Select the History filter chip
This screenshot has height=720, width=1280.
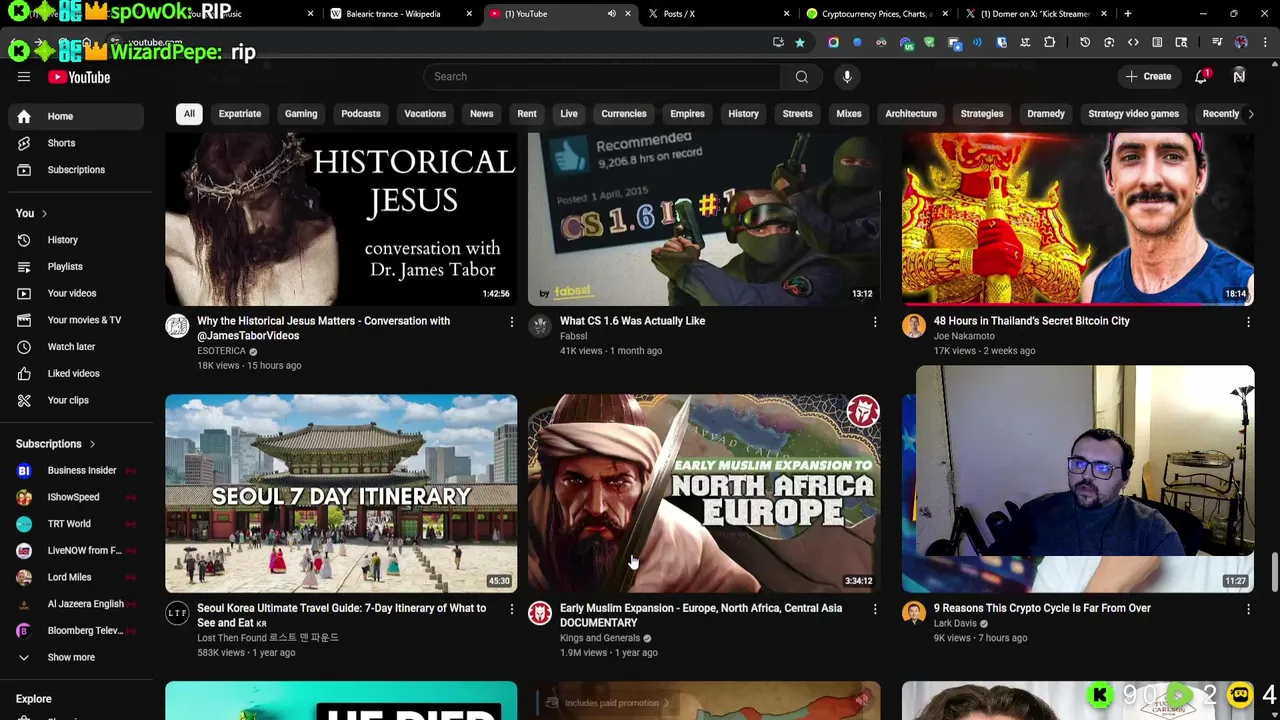click(x=743, y=114)
